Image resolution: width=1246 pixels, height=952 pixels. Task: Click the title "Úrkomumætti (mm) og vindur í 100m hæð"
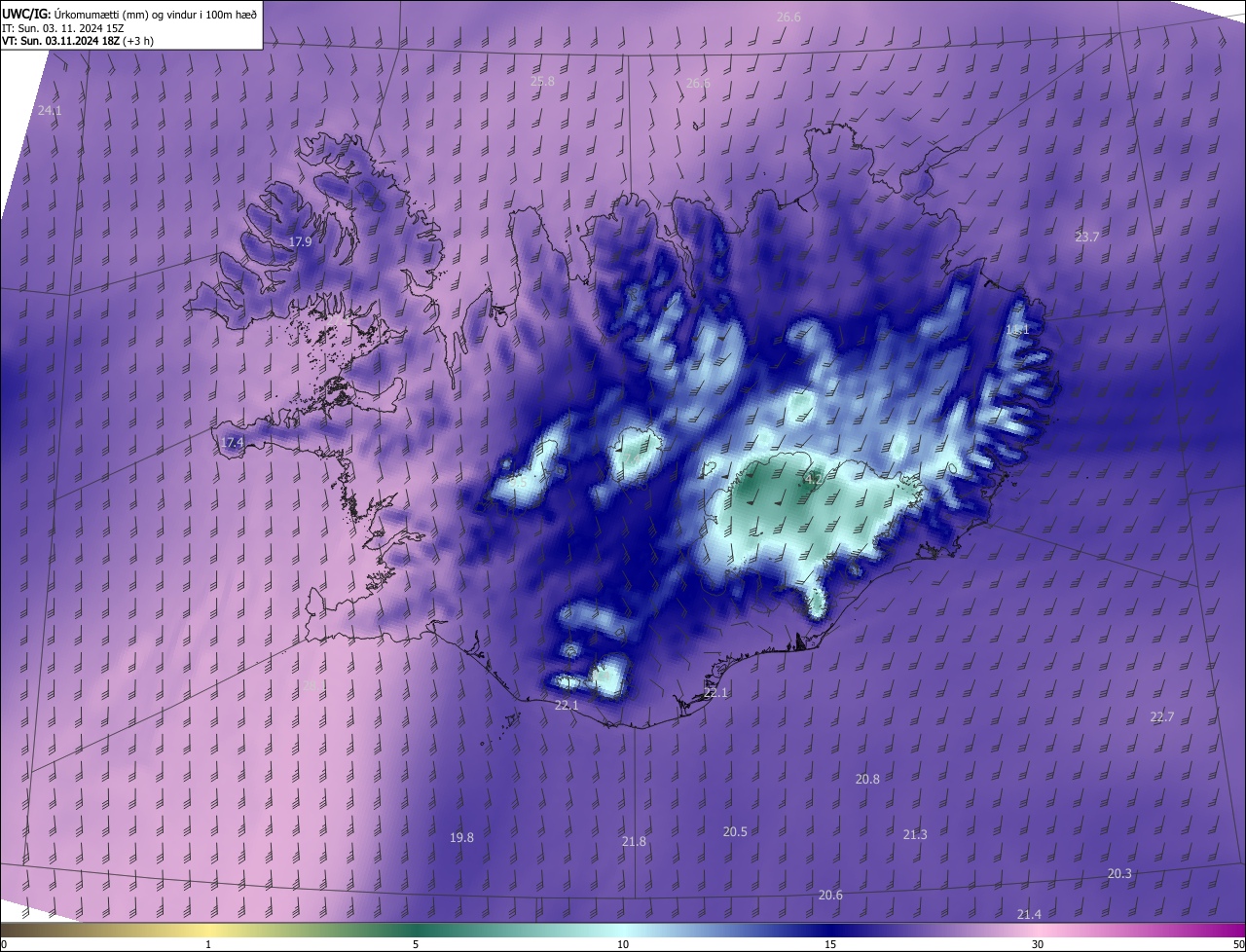pyautogui.click(x=155, y=14)
